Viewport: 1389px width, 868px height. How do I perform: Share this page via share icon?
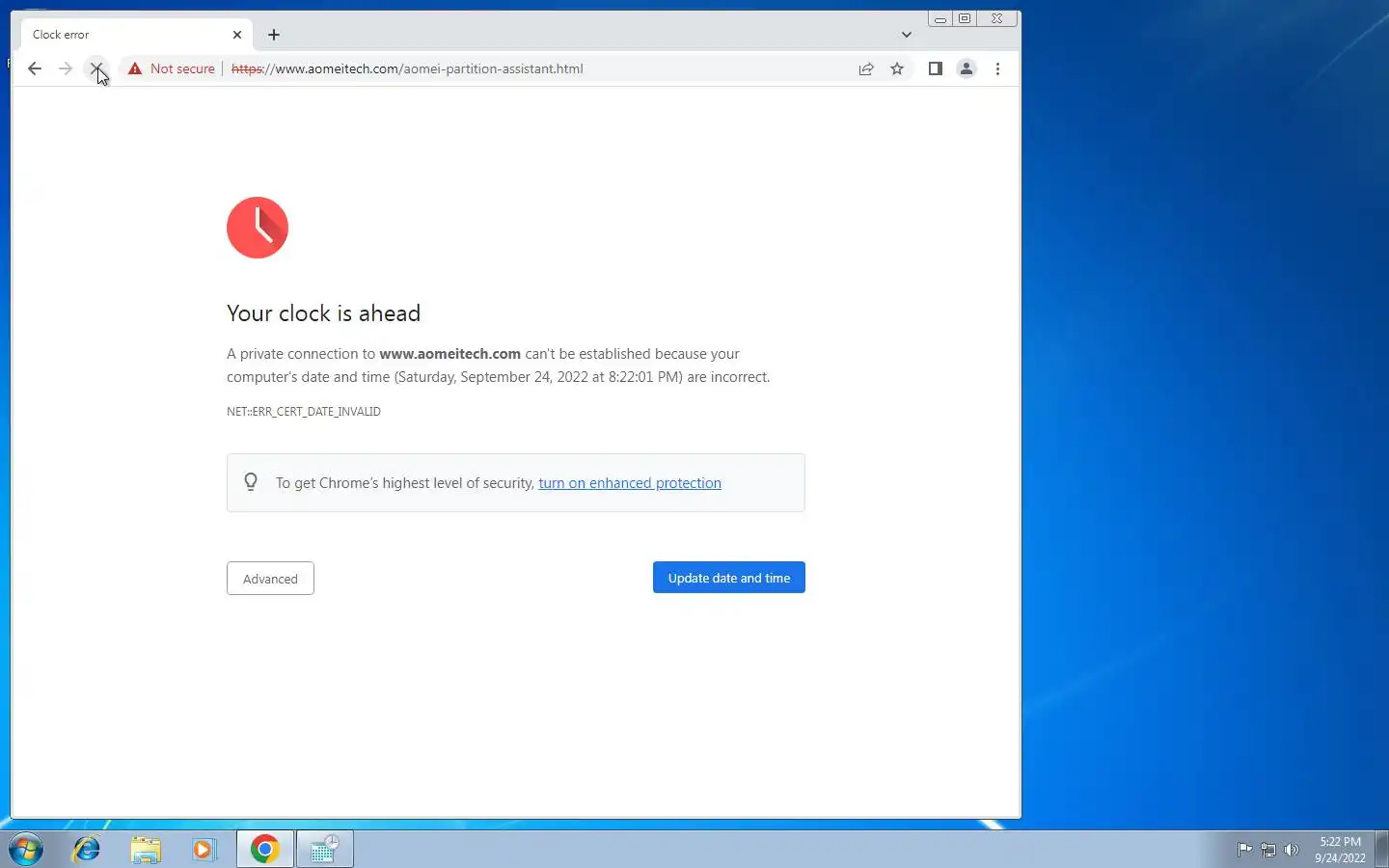(x=866, y=68)
